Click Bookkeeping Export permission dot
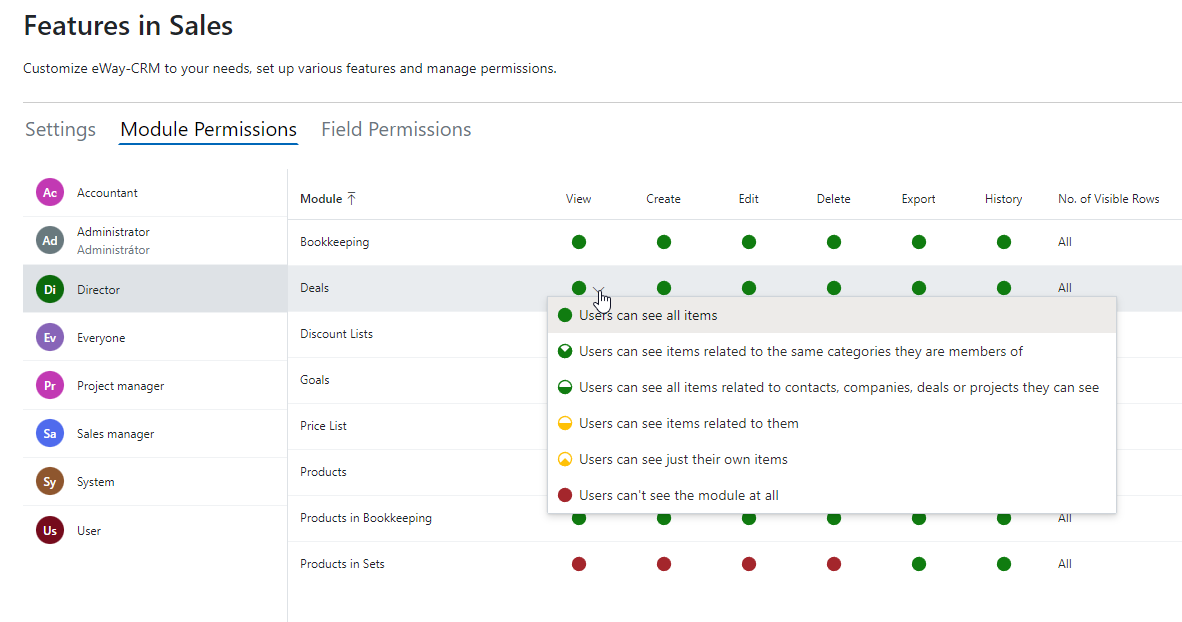Image resolution: width=1182 pixels, height=622 pixels. pyautogui.click(x=919, y=242)
